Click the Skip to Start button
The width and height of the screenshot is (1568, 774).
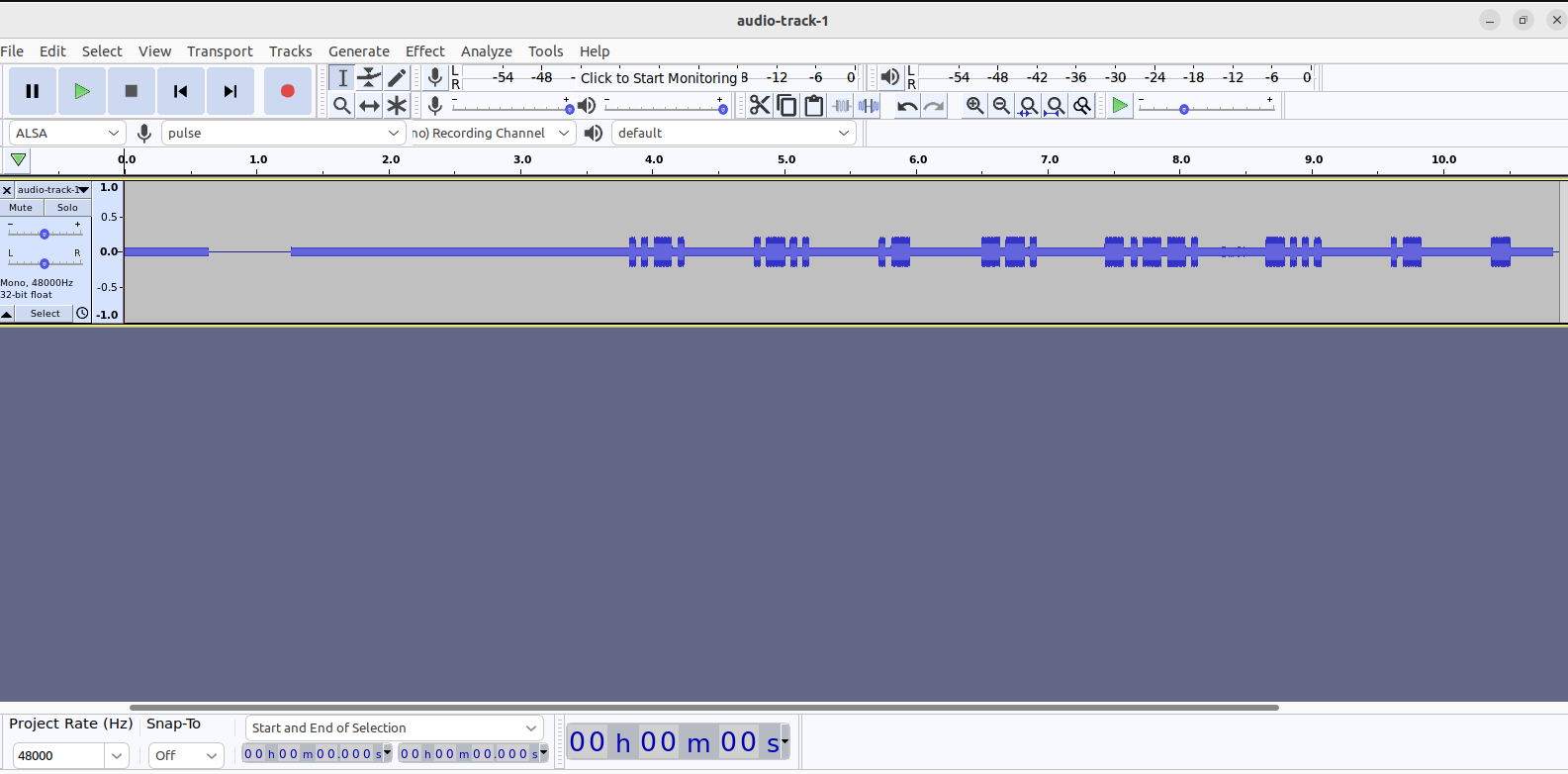pyautogui.click(x=180, y=91)
